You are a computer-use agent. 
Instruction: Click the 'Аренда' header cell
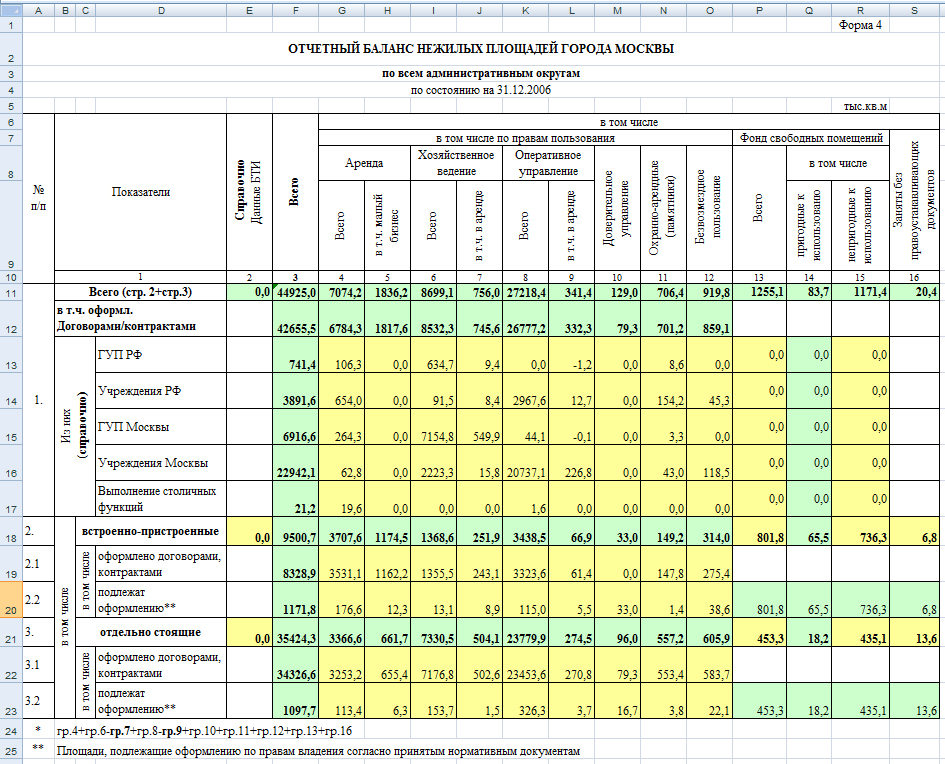pos(364,163)
